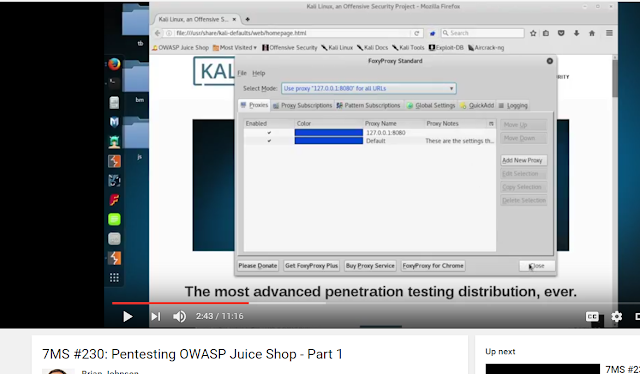Show applications grid in the dock
Viewport: 640px width, 374px height.
(114, 278)
